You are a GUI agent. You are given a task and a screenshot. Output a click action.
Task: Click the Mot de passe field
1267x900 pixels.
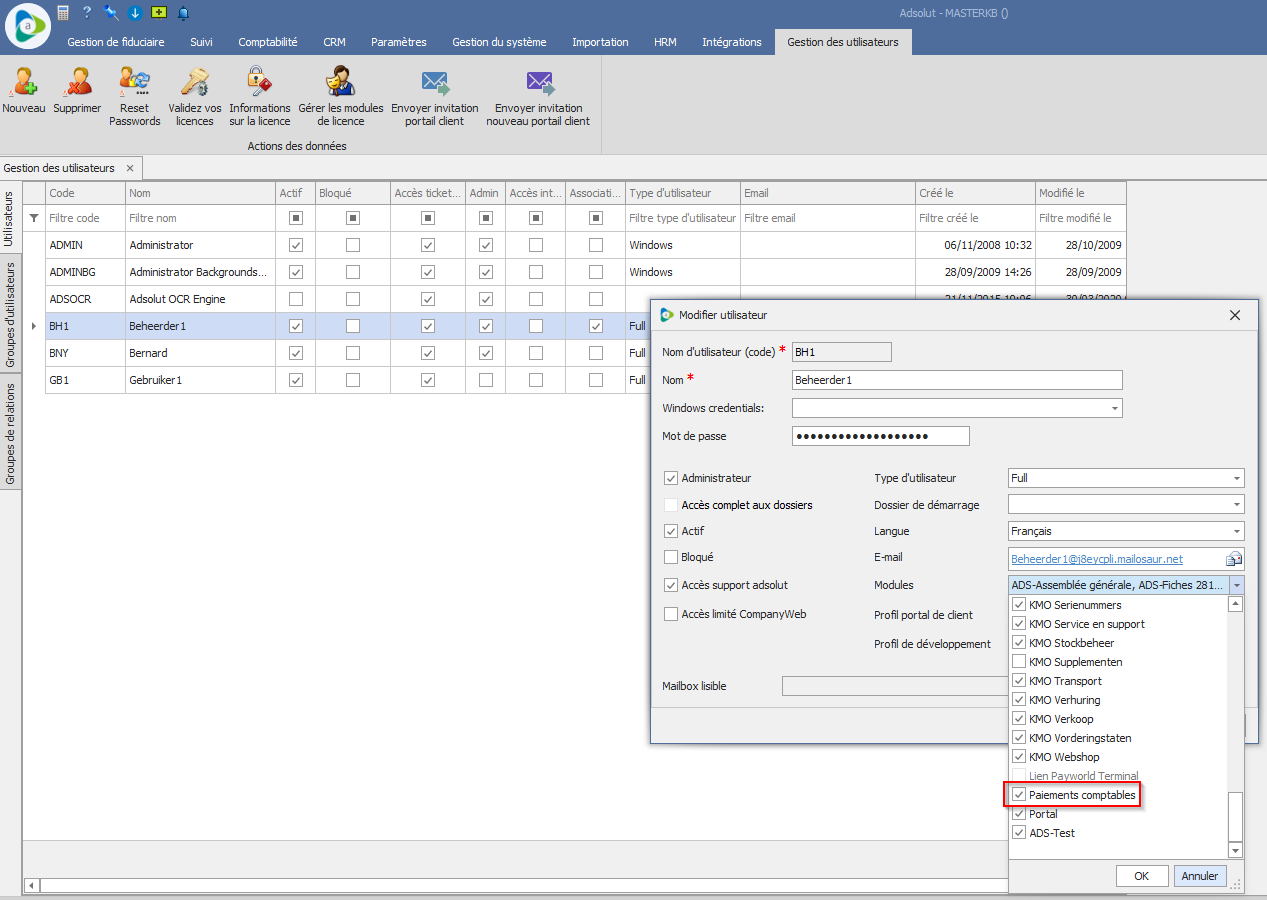click(x=881, y=436)
